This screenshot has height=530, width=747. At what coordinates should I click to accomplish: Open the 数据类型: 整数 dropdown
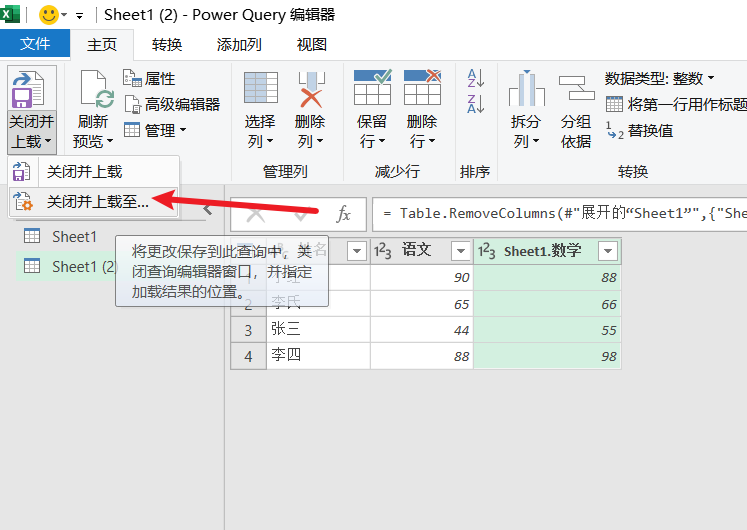[660, 78]
